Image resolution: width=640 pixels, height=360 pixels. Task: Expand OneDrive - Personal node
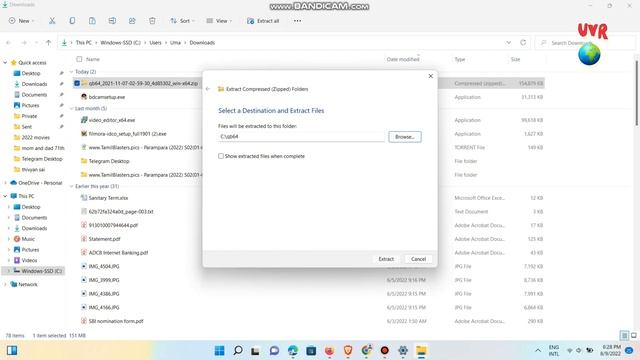tap(5, 183)
